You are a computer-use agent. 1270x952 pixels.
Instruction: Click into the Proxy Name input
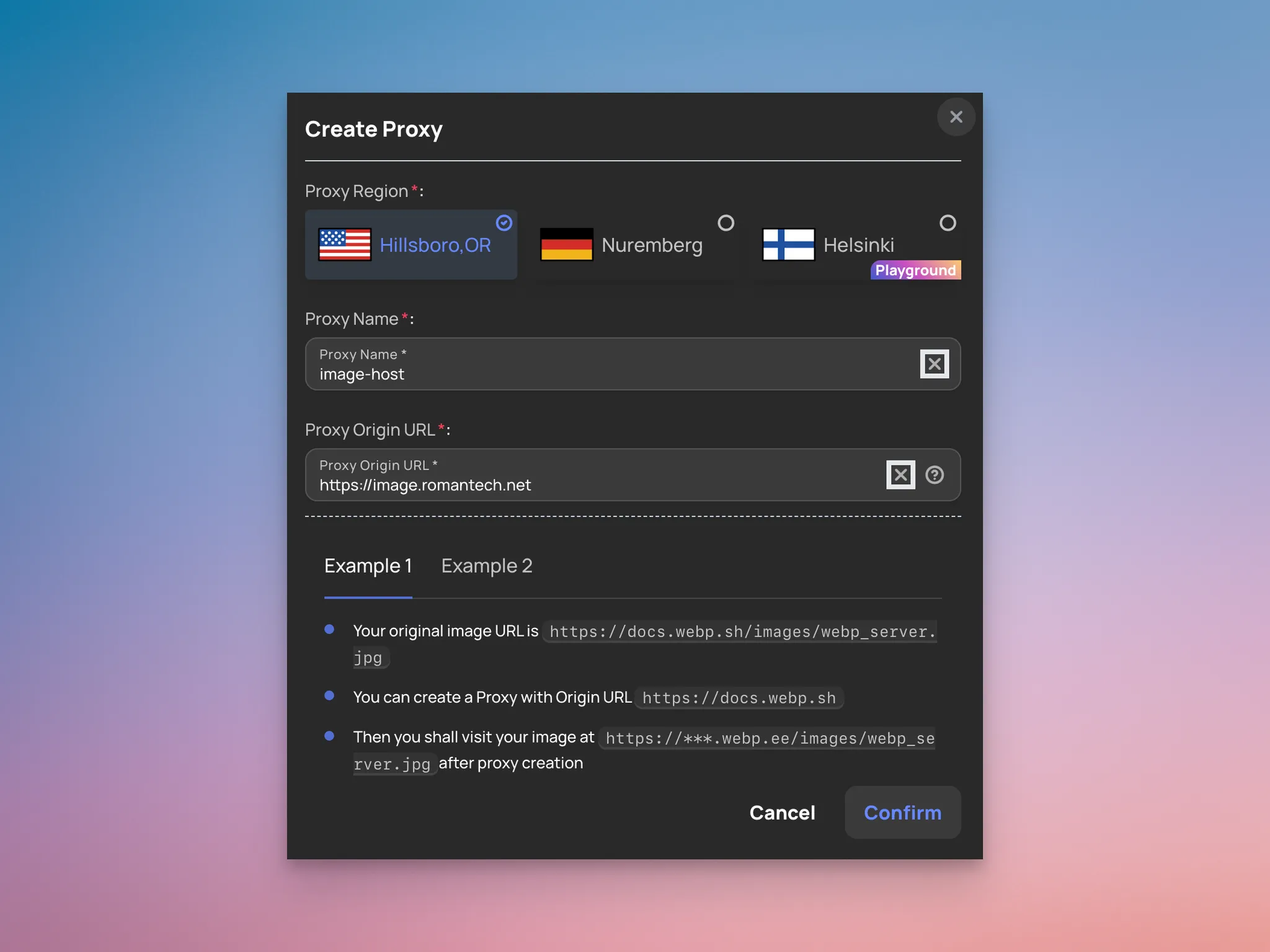558,374
